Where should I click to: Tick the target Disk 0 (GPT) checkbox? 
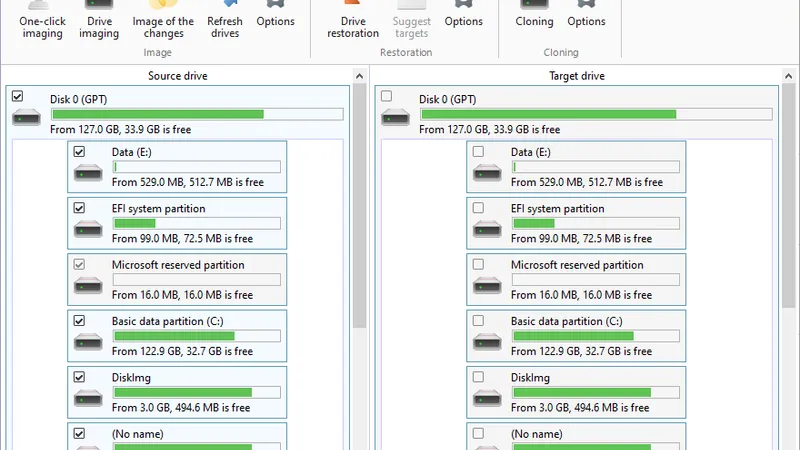click(387, 96)
